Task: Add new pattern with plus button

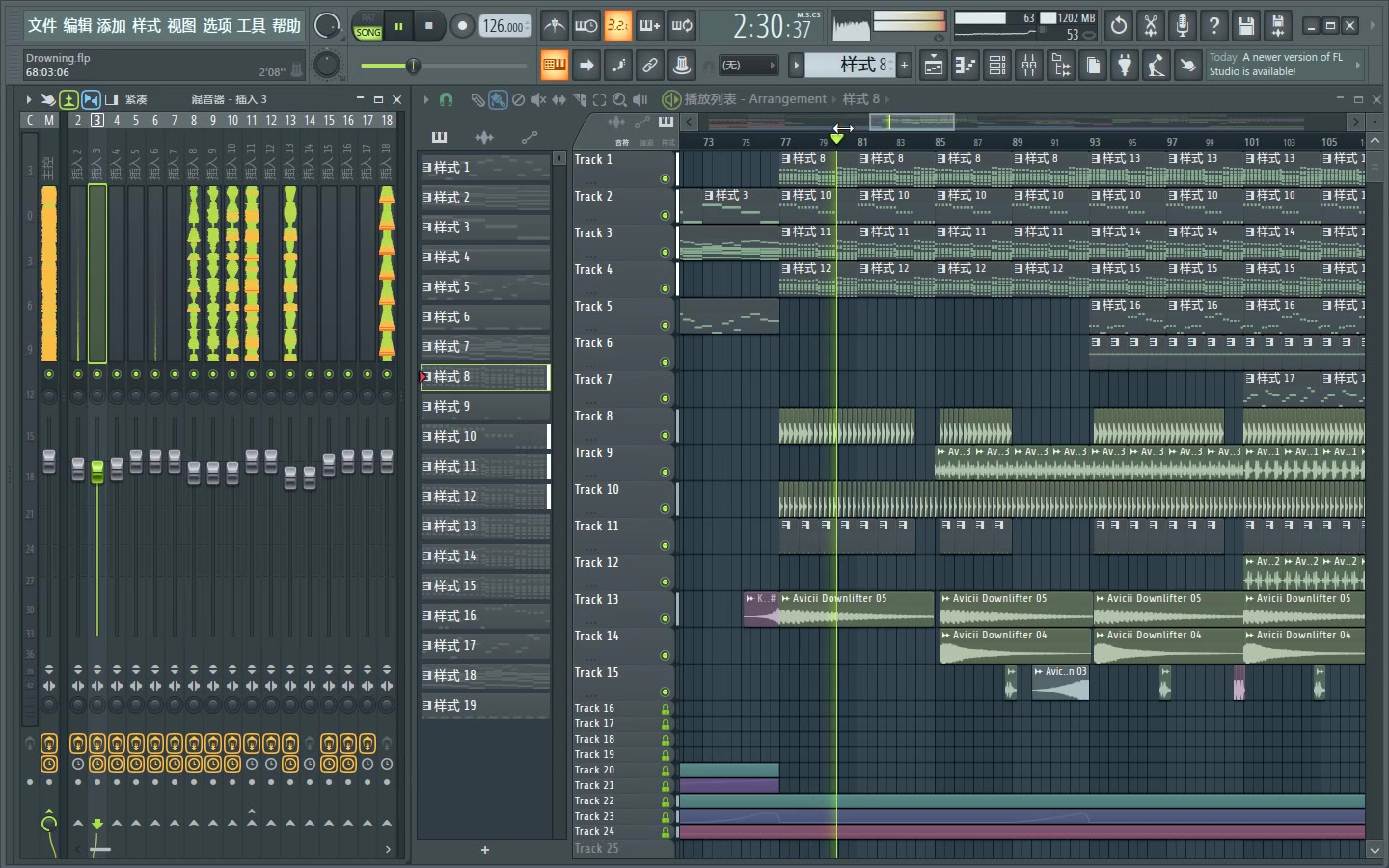Action: coord(904,66)
